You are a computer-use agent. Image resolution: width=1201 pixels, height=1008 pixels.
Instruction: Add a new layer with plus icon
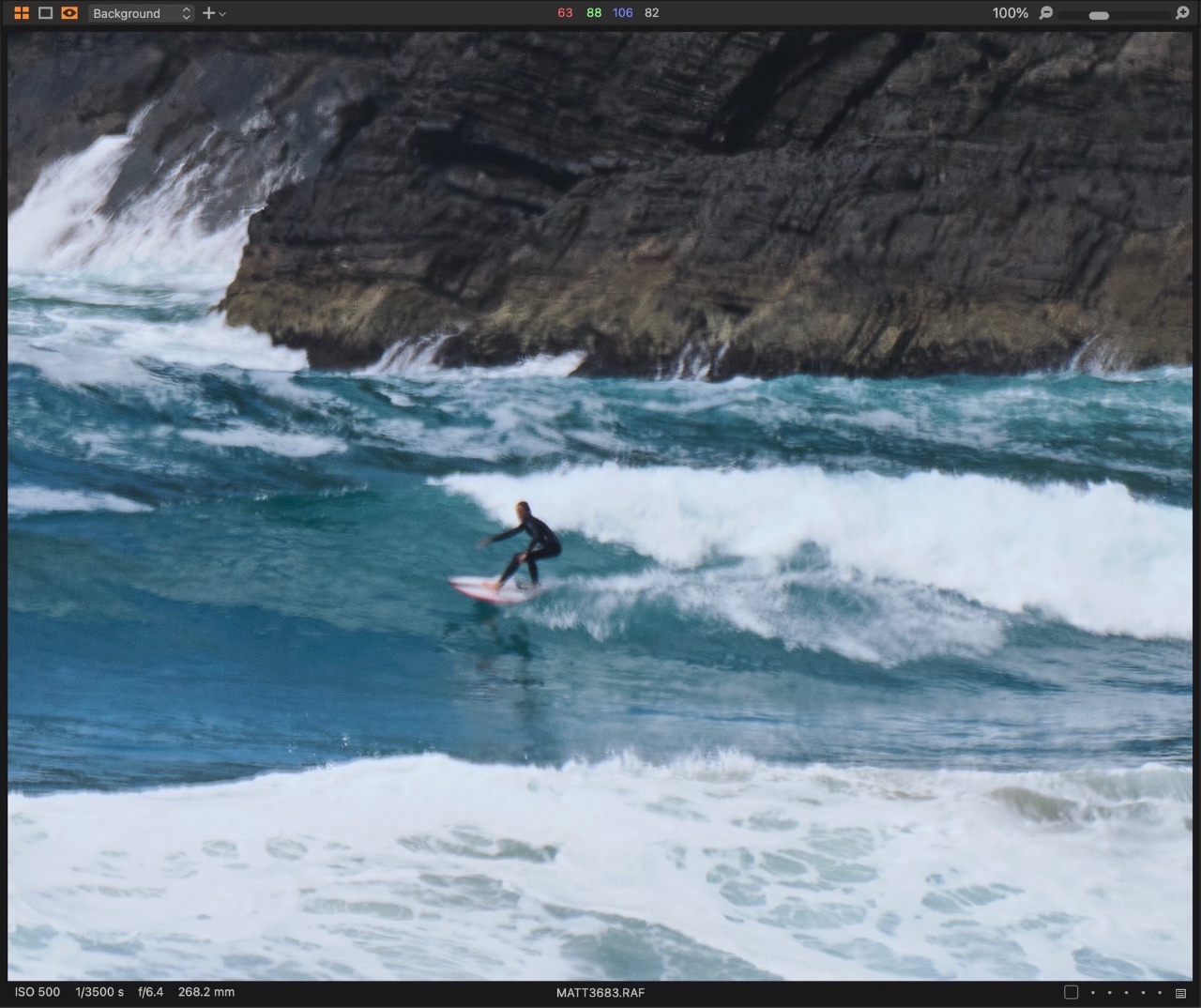[x=208, y=13]
